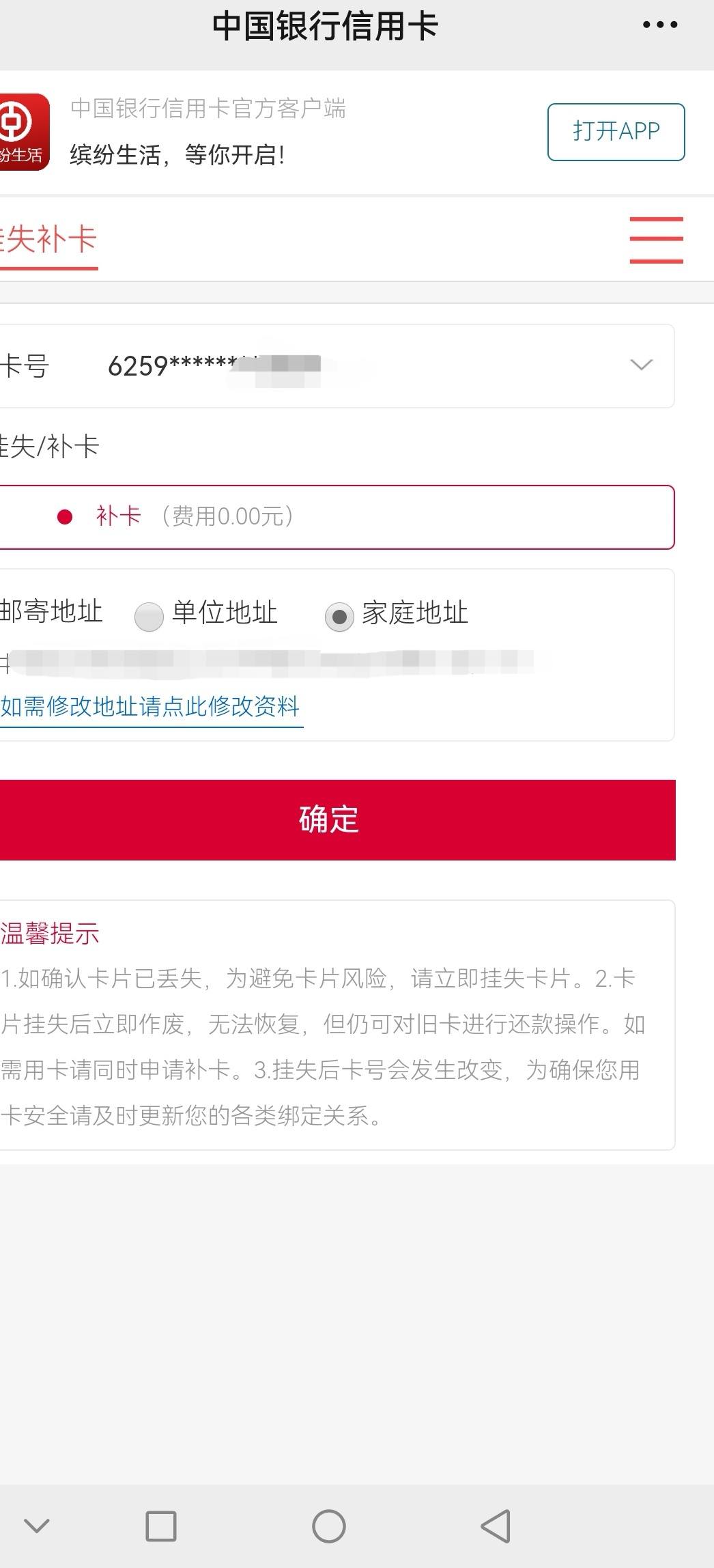Tap the blurred mailing address text
714x1568 pixels.
(267, 662)
